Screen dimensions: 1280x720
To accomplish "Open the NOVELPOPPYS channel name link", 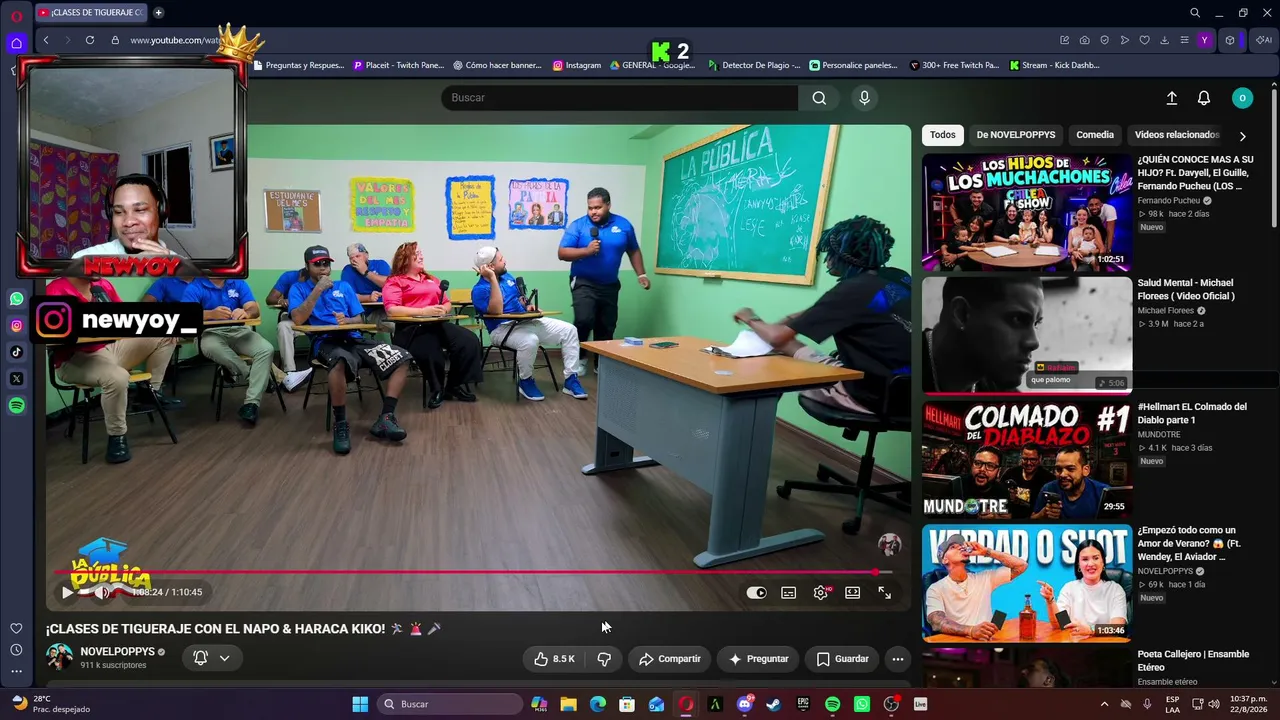I will (x=117, y=651).
